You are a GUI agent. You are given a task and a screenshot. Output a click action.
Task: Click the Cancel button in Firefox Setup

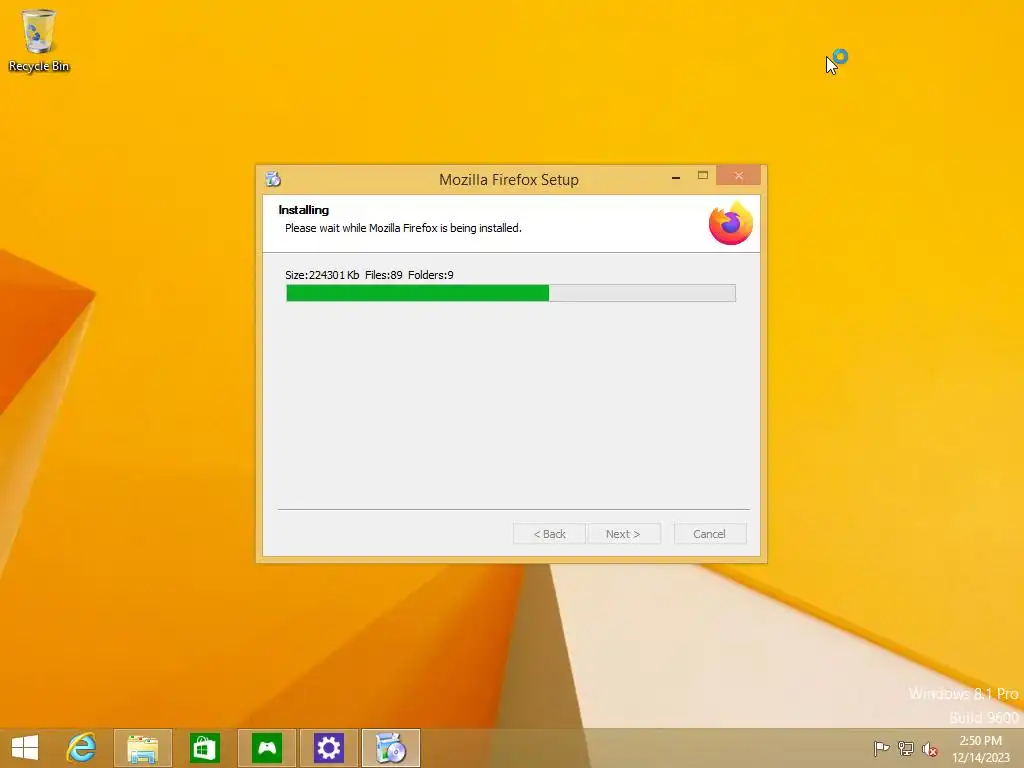[710, 534]
